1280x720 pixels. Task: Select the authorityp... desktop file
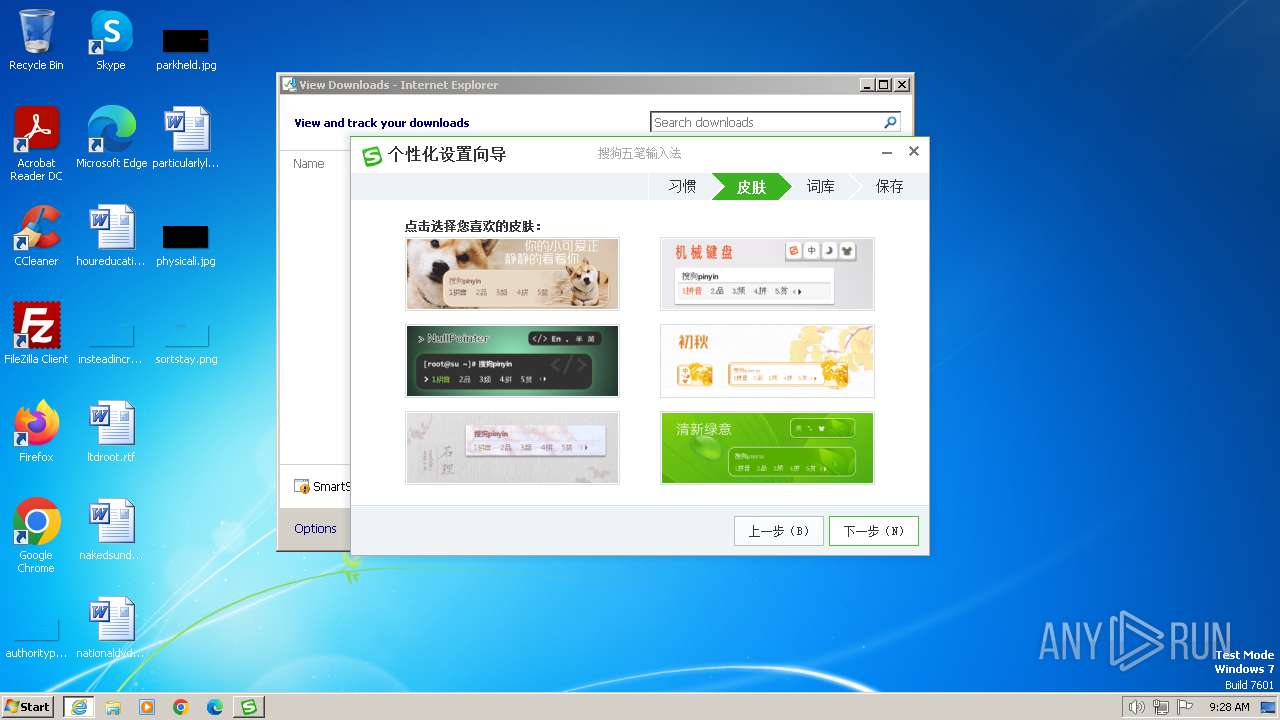[36, 638]
